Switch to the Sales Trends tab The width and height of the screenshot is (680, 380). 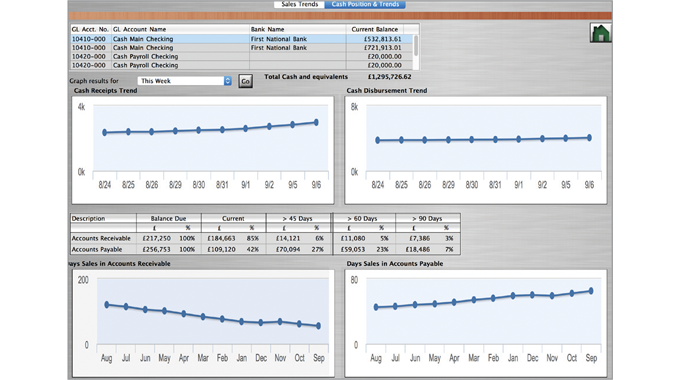pos(299,4)
